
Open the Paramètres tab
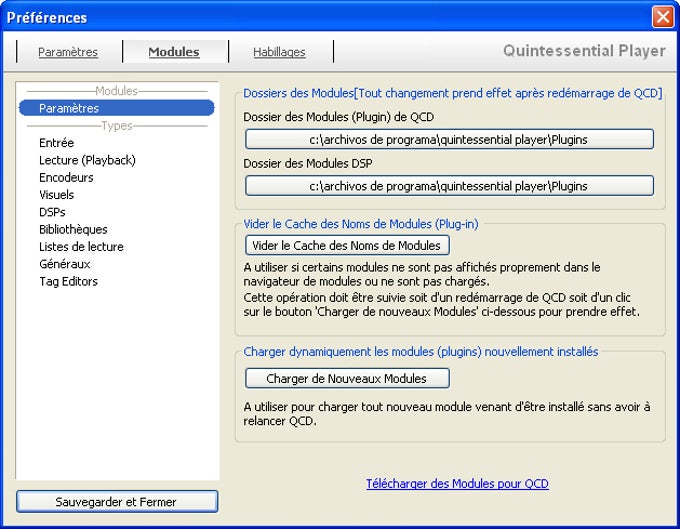tap(68, 52)
